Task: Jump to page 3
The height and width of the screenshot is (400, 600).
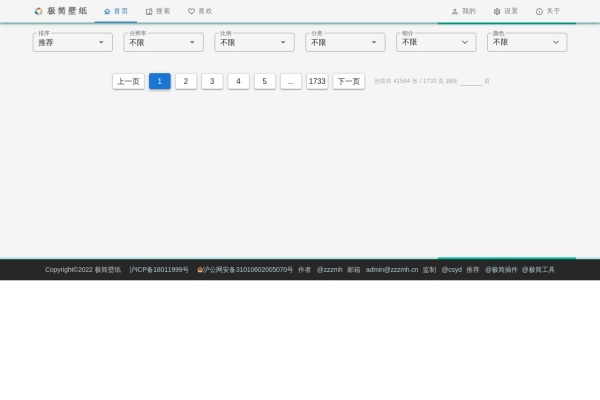Action: (x=212, y=82)
